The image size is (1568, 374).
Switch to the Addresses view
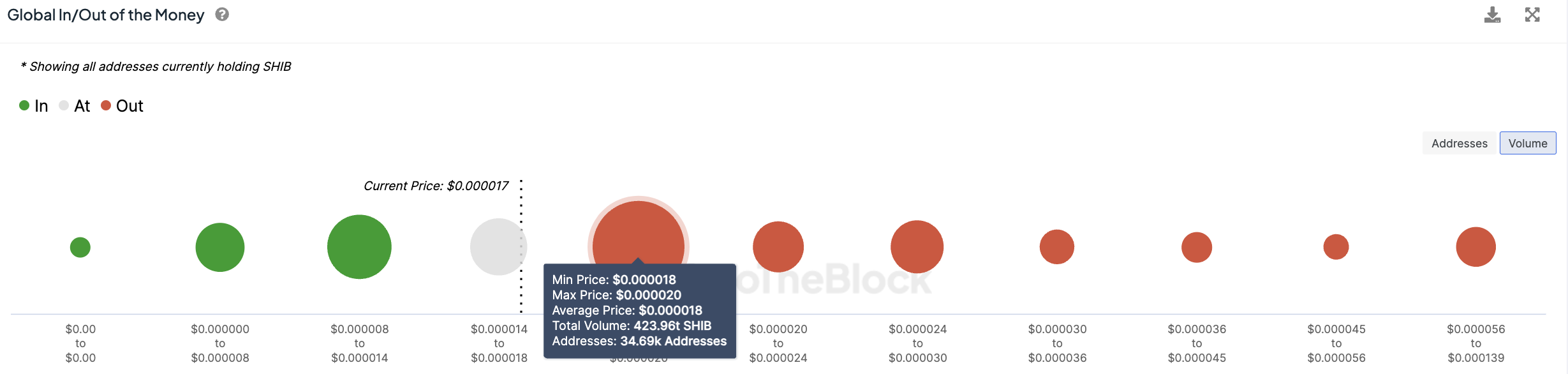pyautogui.click(x=1459, y=144)
